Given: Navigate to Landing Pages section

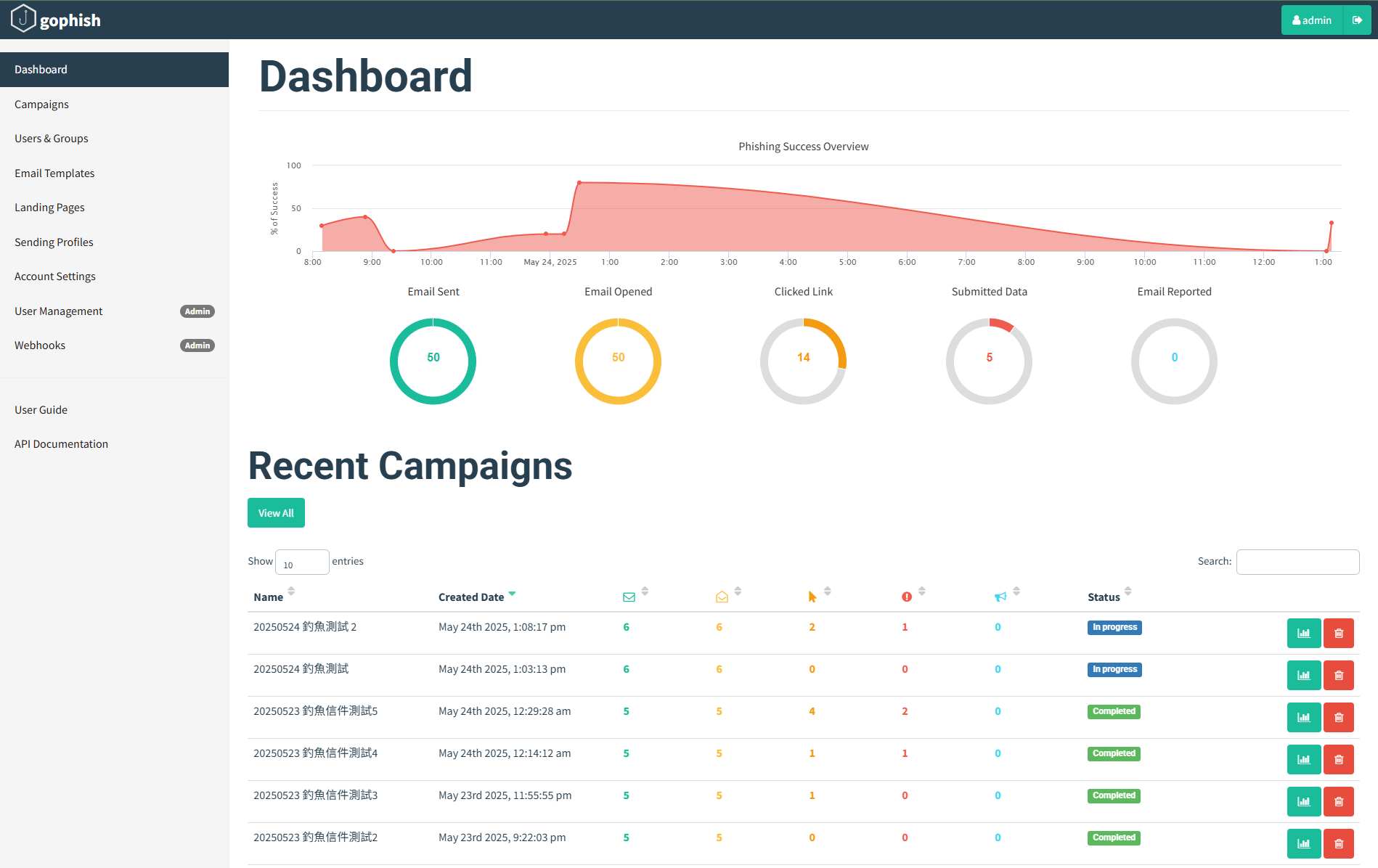Looking at the screenshot, I should (x=49, y=208).
